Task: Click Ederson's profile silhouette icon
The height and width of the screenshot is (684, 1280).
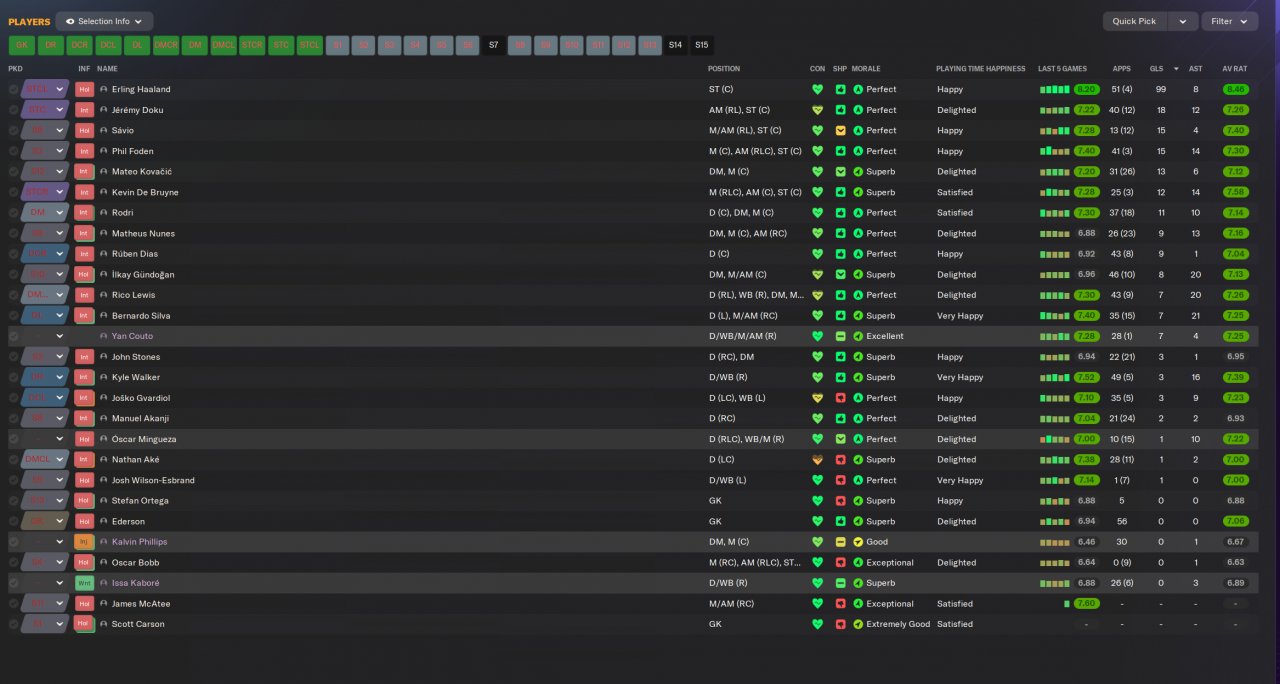Action: pos(104,521)
